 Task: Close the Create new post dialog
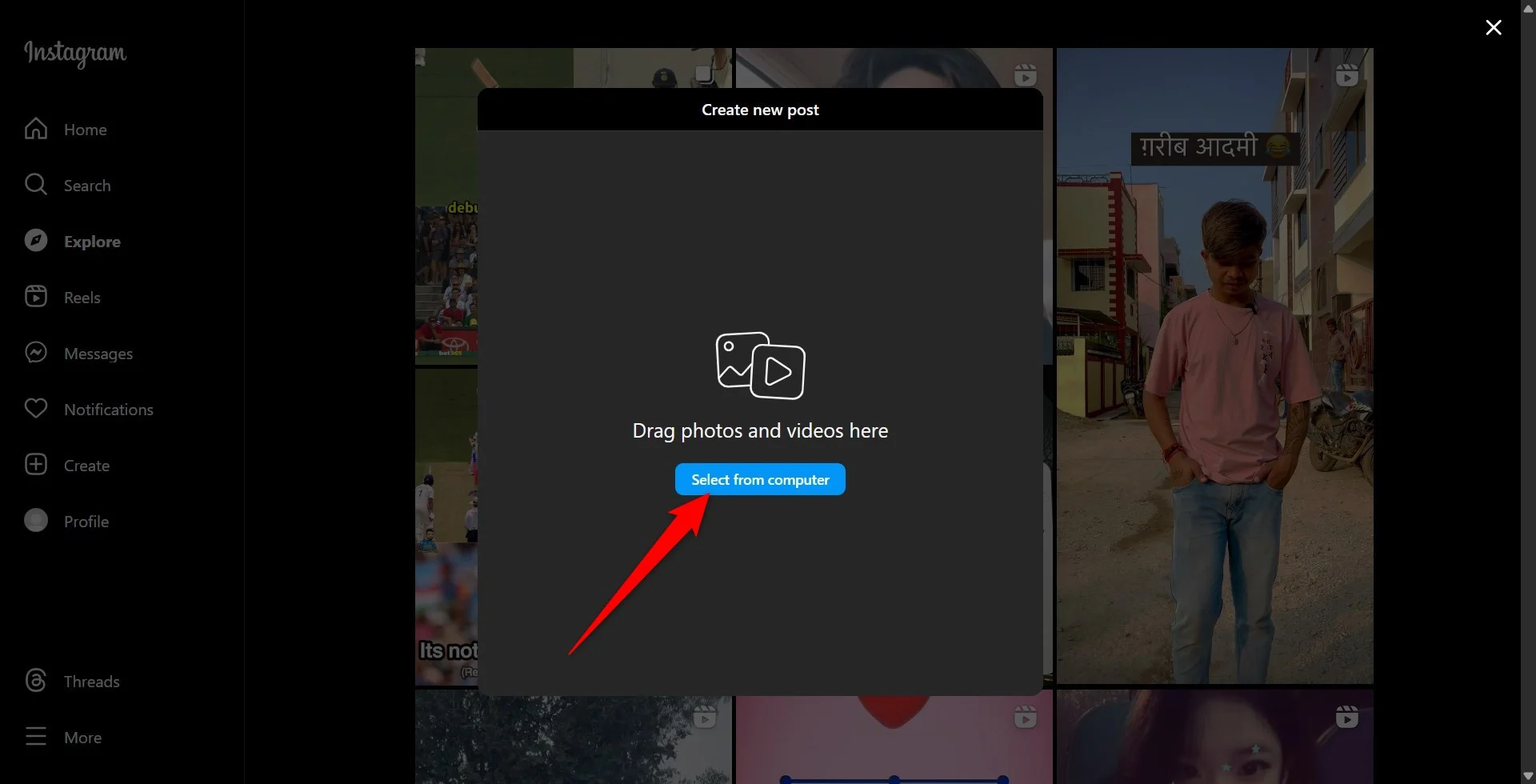[1493, 28]
